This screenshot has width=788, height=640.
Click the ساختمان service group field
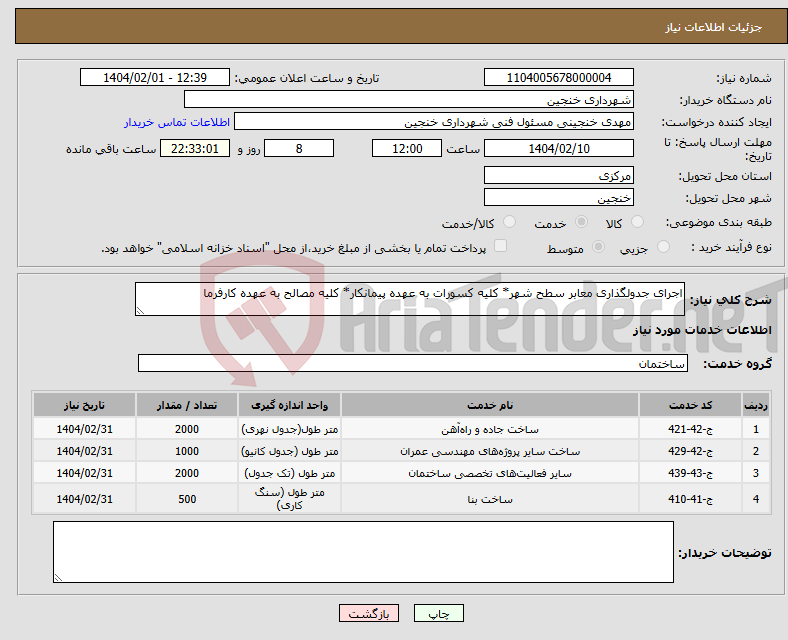[413, 363]
